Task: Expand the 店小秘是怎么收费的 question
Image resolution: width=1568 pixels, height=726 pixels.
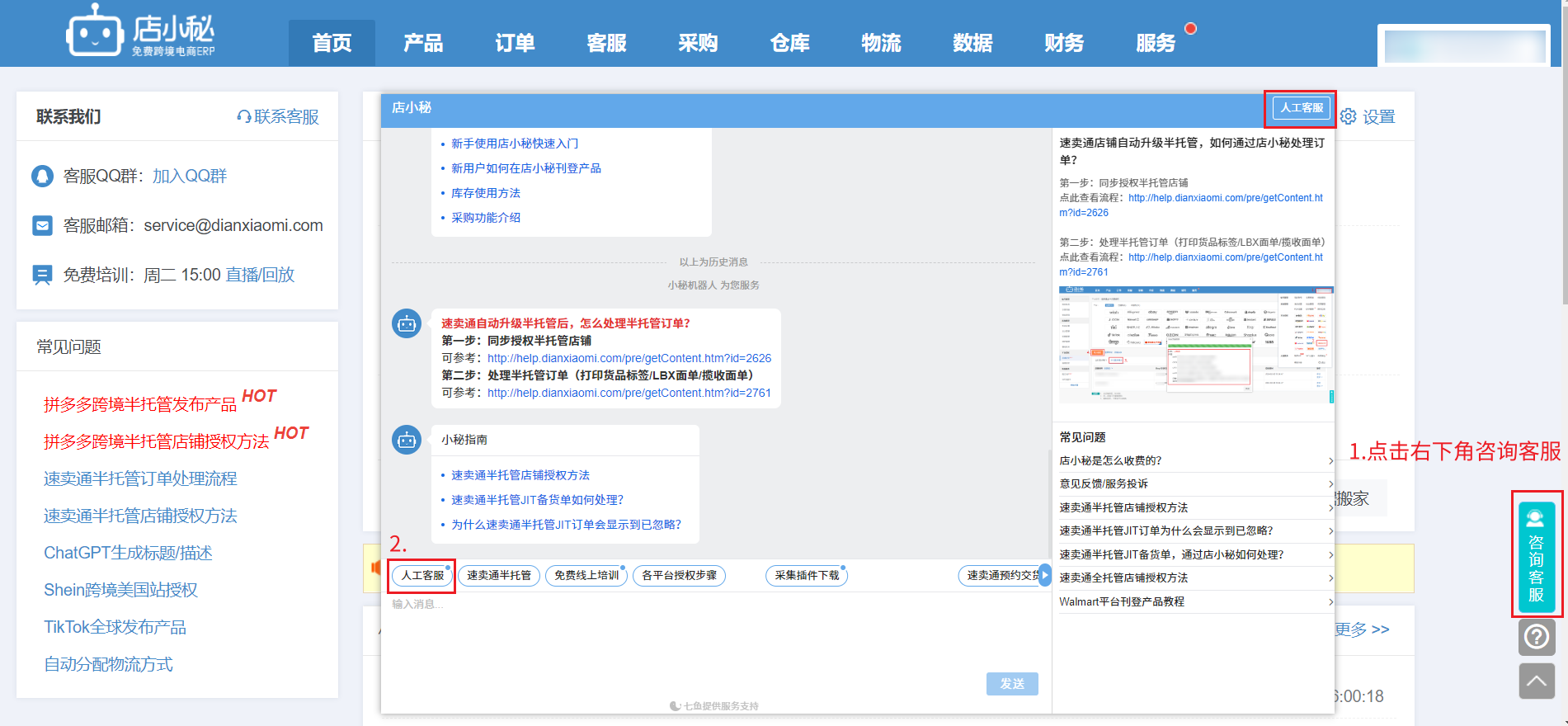Action: click(1194, 461)
